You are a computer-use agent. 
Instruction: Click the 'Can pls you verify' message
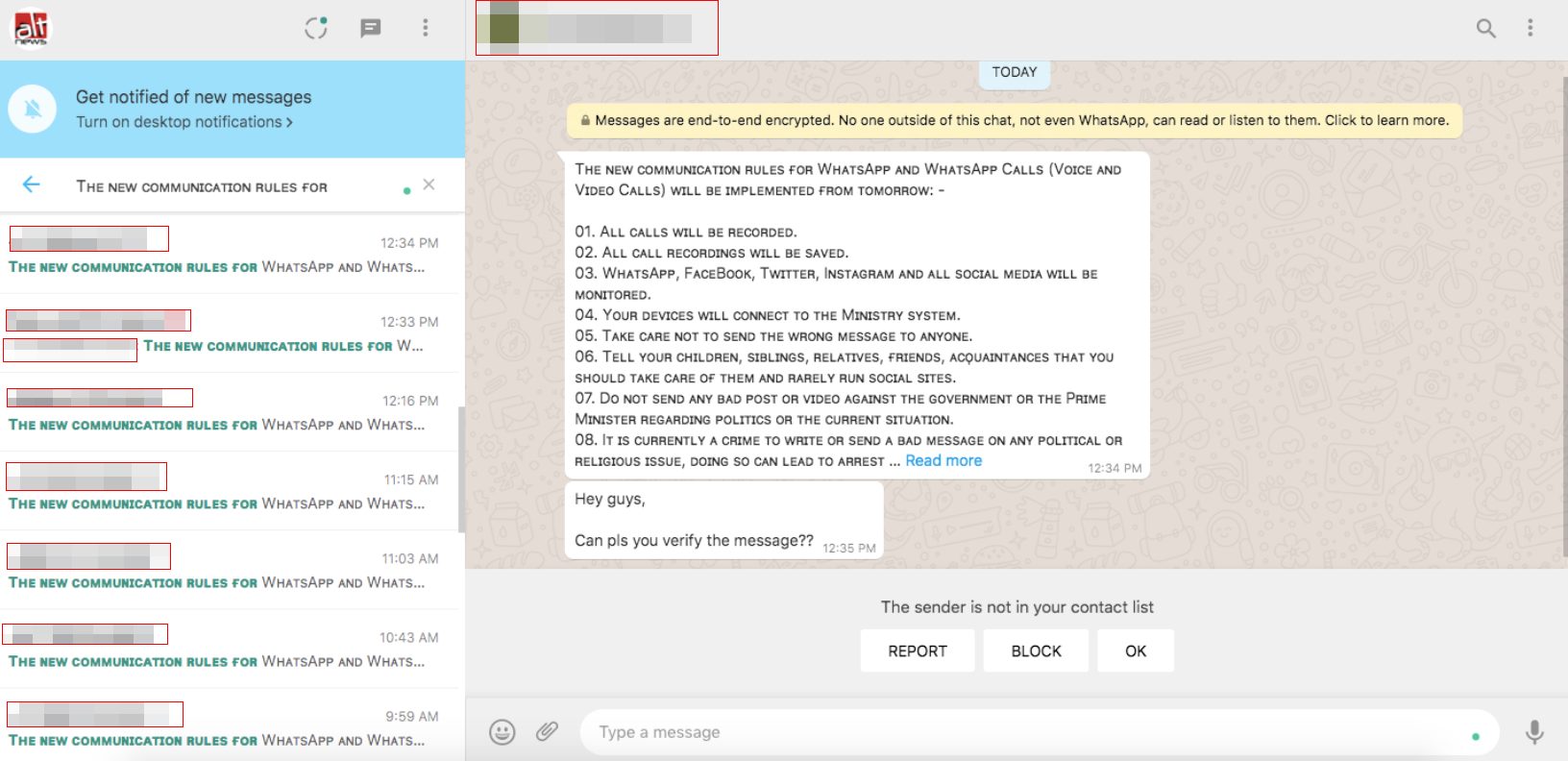pyautogui.click(x=724, y=520)
